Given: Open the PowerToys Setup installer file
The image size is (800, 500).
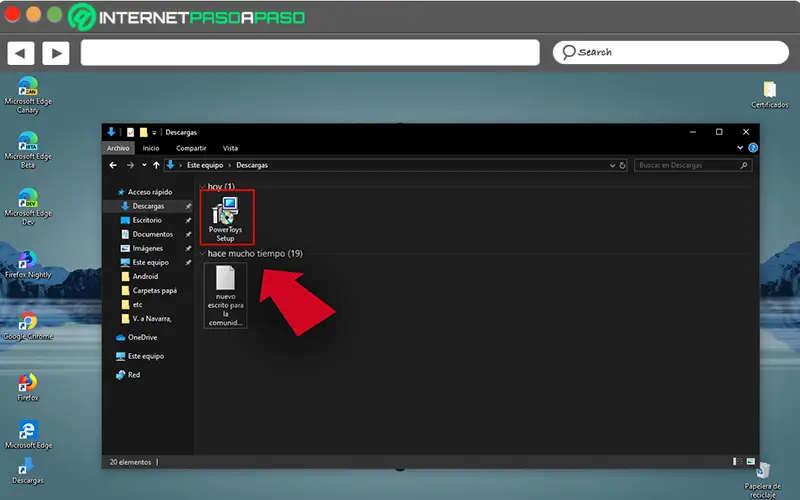Looking at the screenshot, I should (226, 218).
